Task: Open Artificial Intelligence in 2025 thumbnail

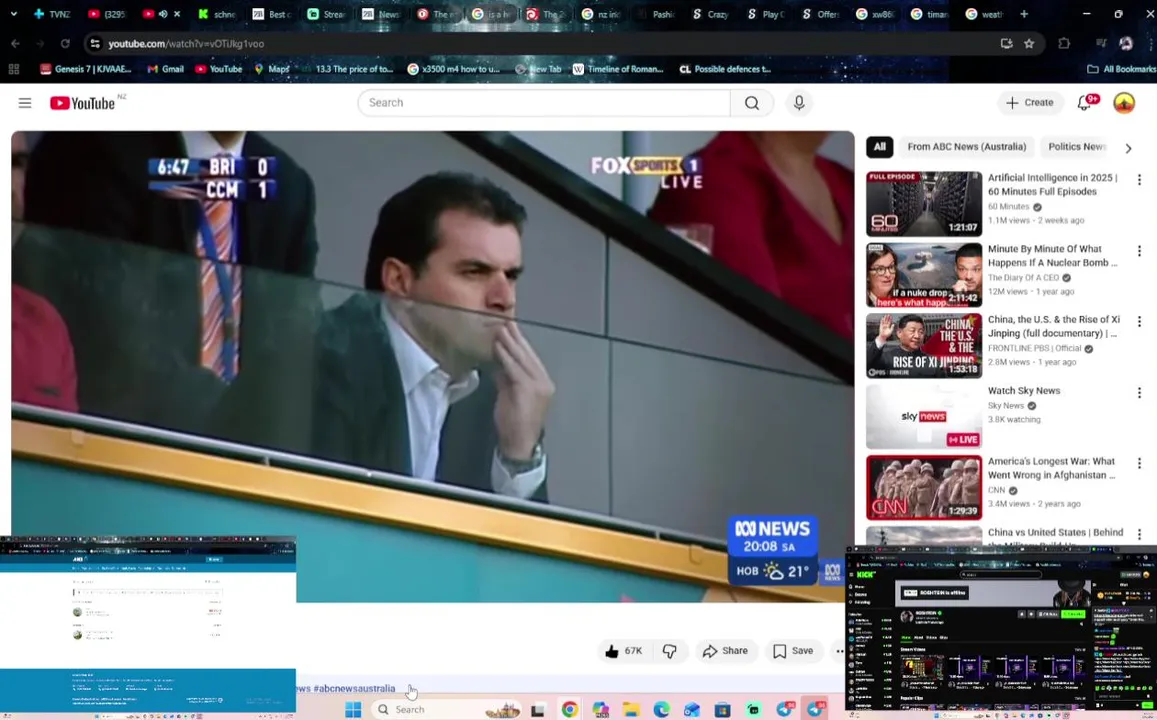Action: (x=924, y=204)
